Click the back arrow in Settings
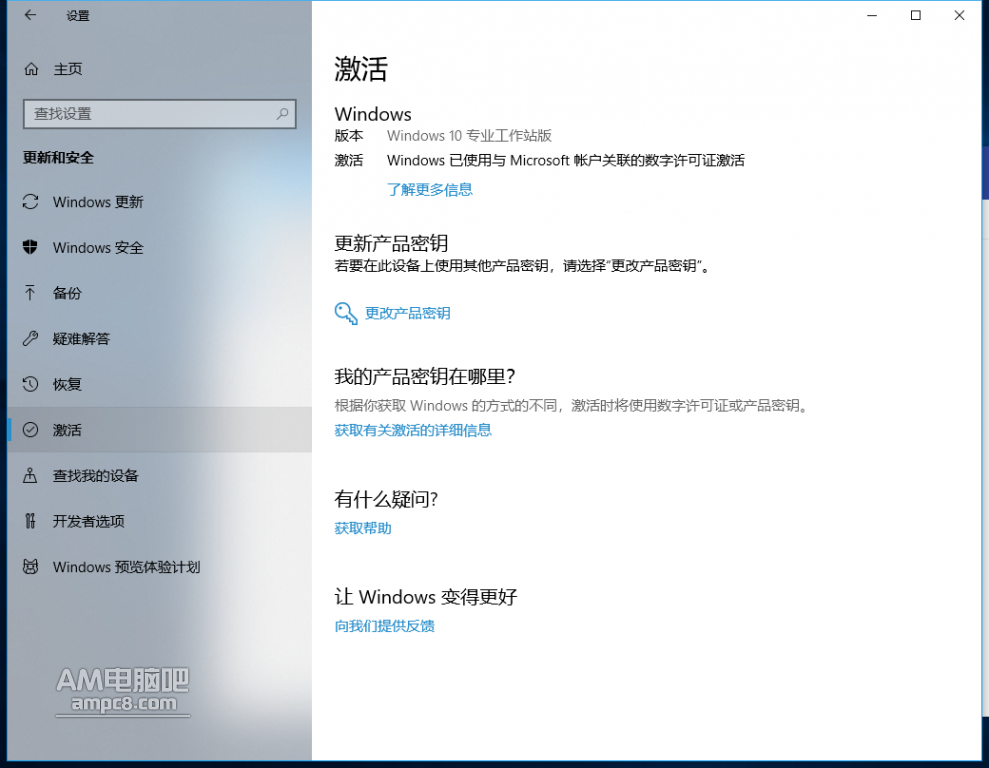This screenshot has height=768, width=989. point(30,16)
